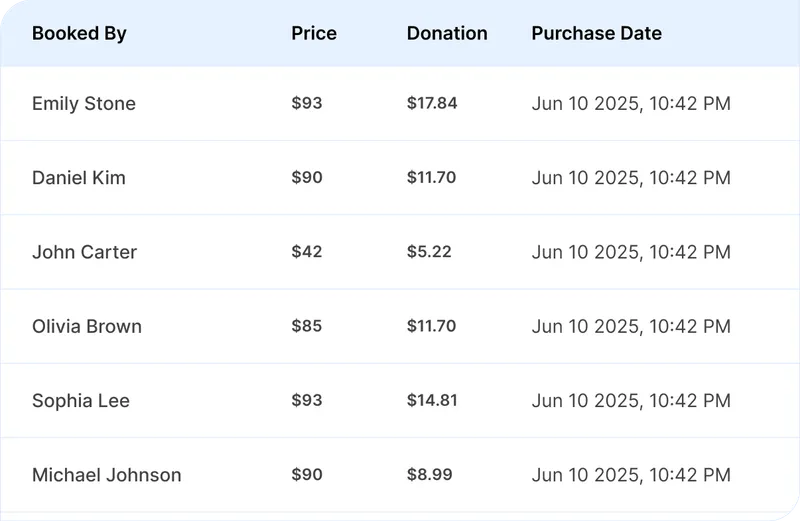Click Michael Johnson's name
The height and width of the screenshot is (521, 800).
point(107,475)
